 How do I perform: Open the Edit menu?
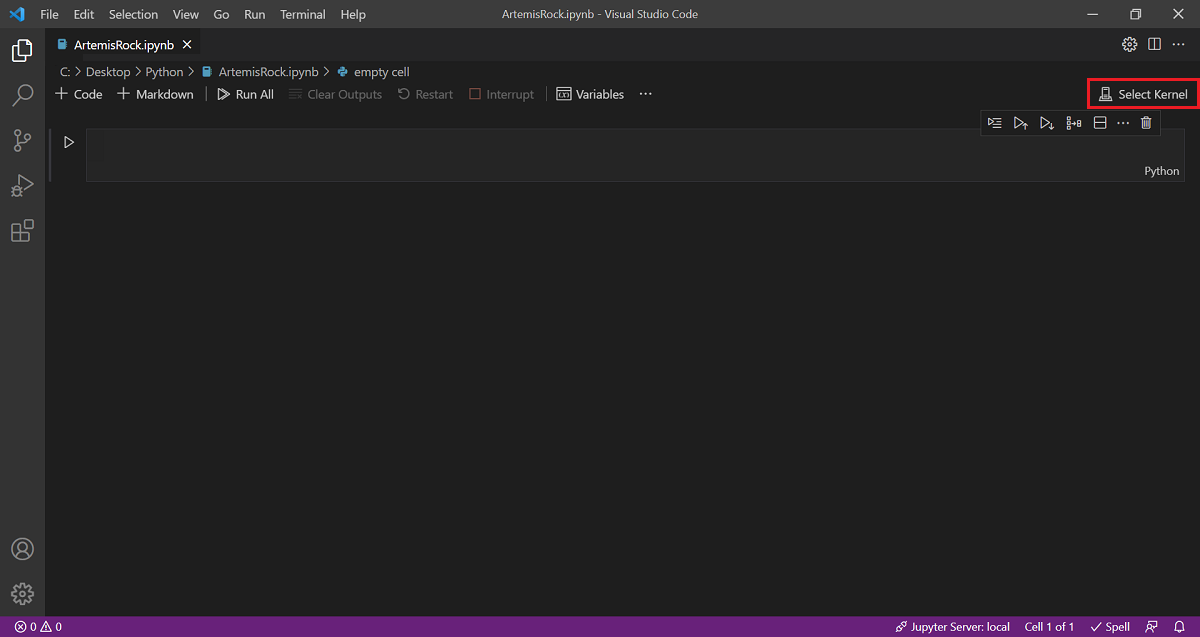83,14
